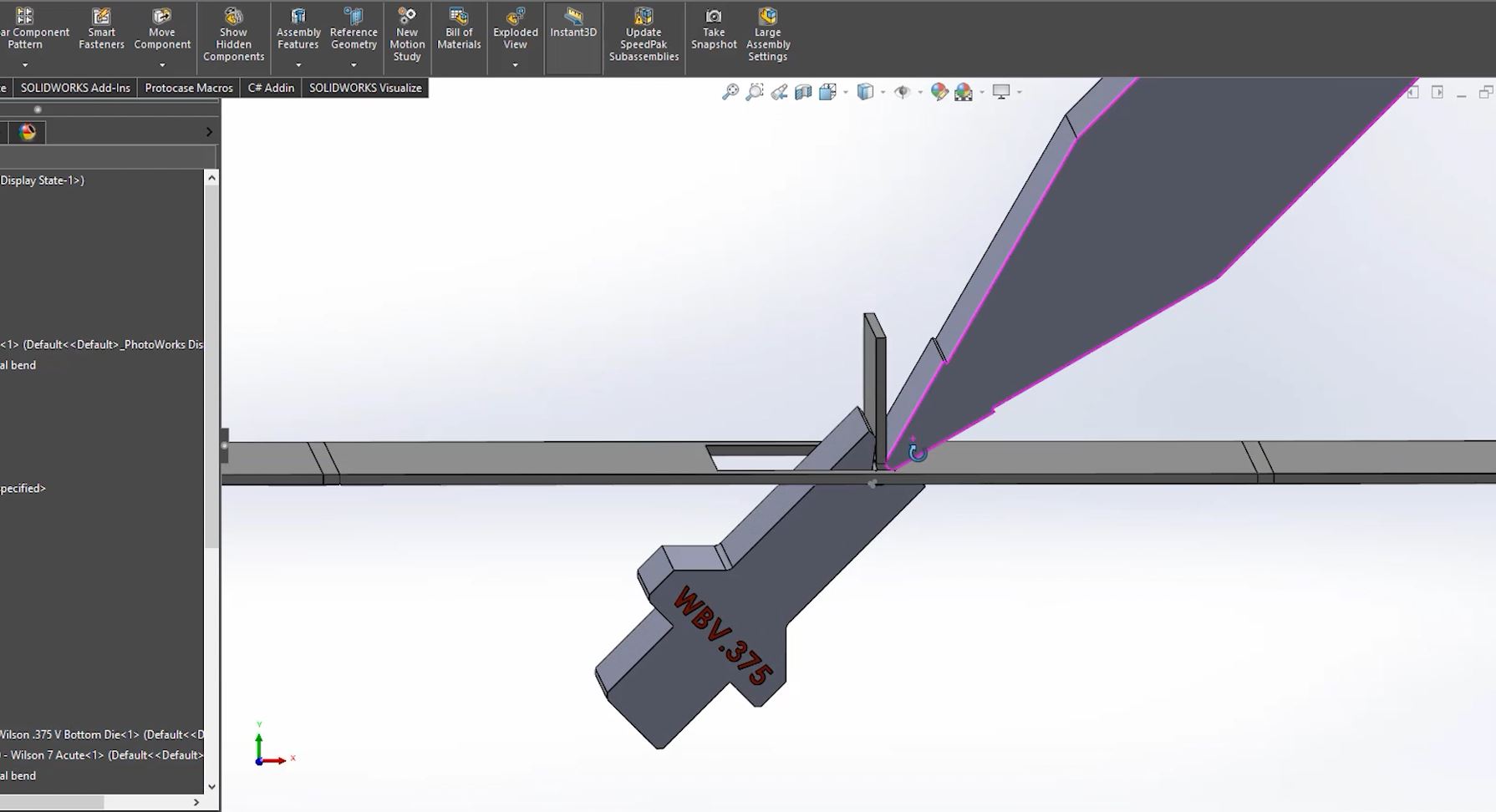
Task: Open View Settings dropdown arrow
Action: click(x=1019, y=92)
